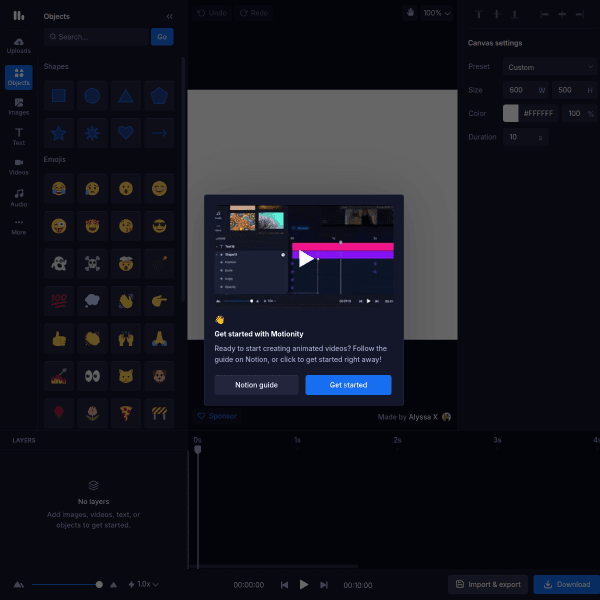Toggle the hand pan tool
The height and width of the screenshot is (600, 600).
point(410,13)
